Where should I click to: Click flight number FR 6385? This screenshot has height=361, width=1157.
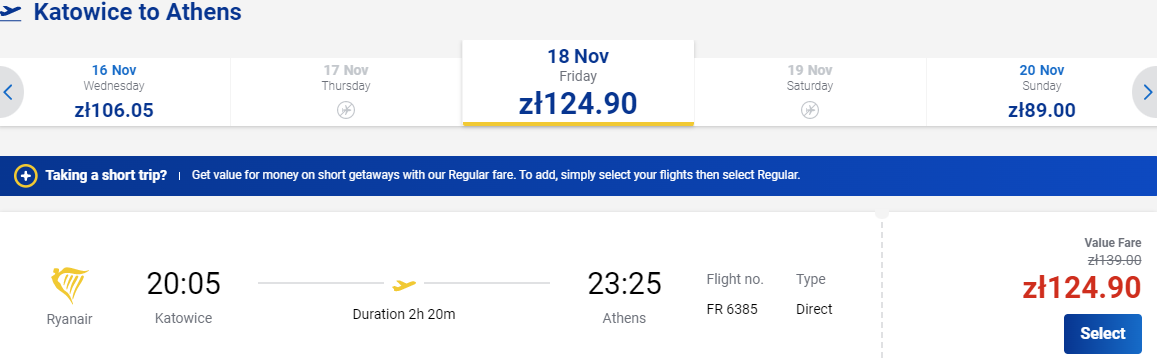click(x=732, y=309)
